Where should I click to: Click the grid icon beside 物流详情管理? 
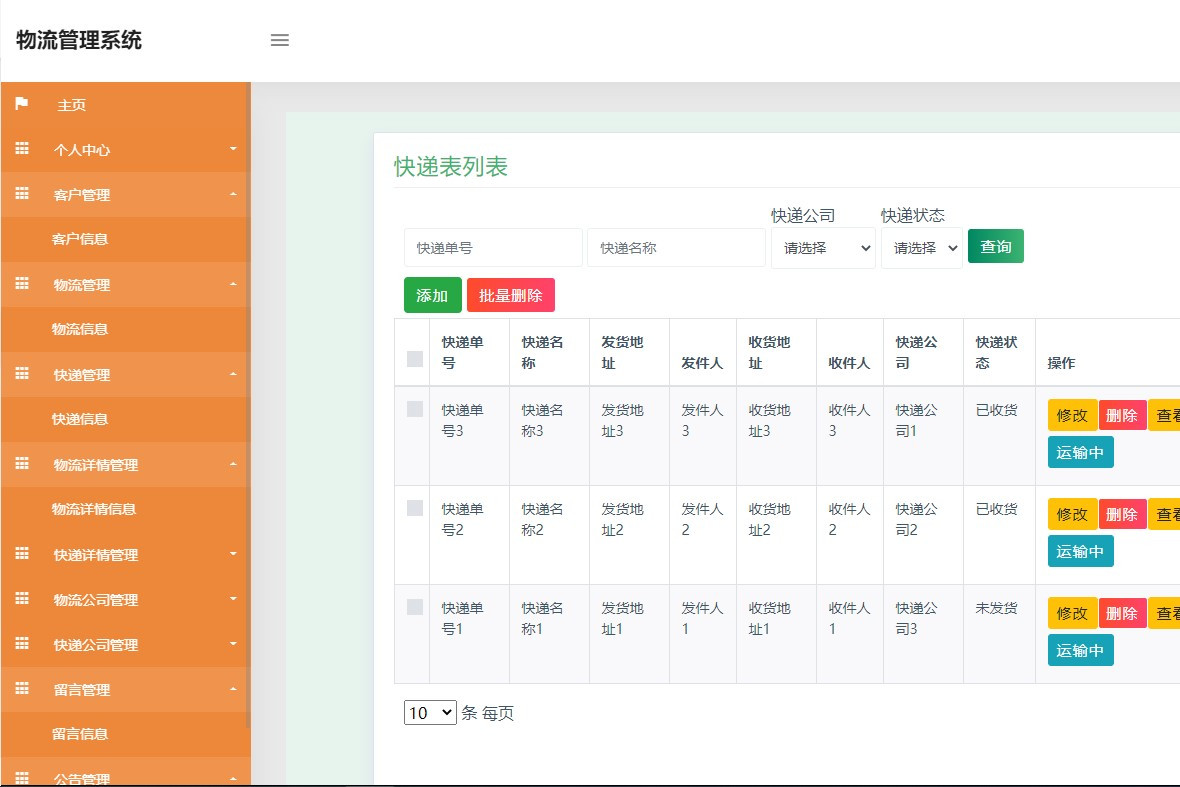tap(22, 463)
